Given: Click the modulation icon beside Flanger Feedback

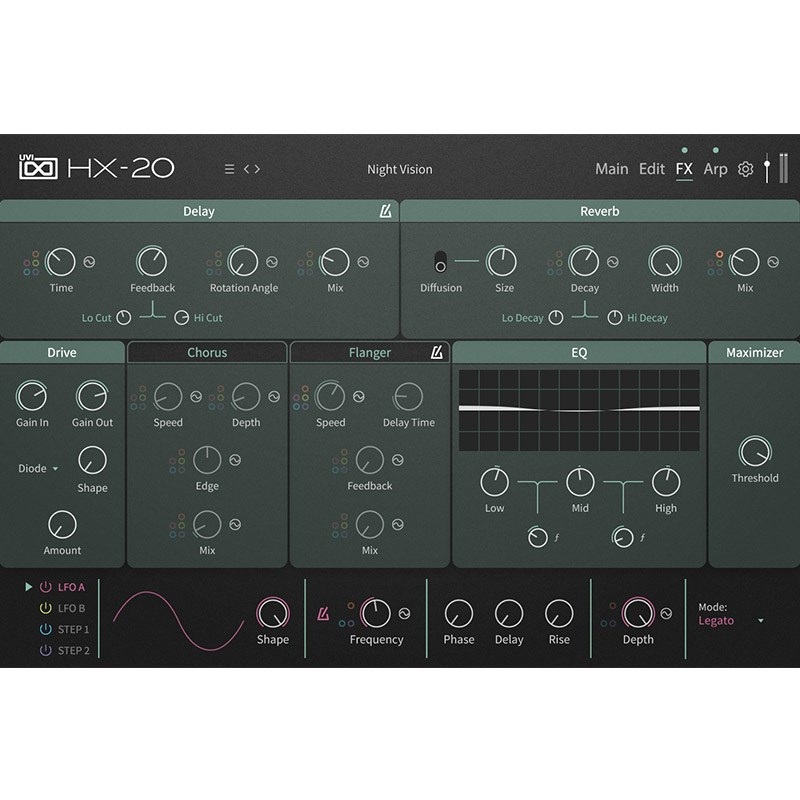Looking at the screenshot, I should pos(398,460).
